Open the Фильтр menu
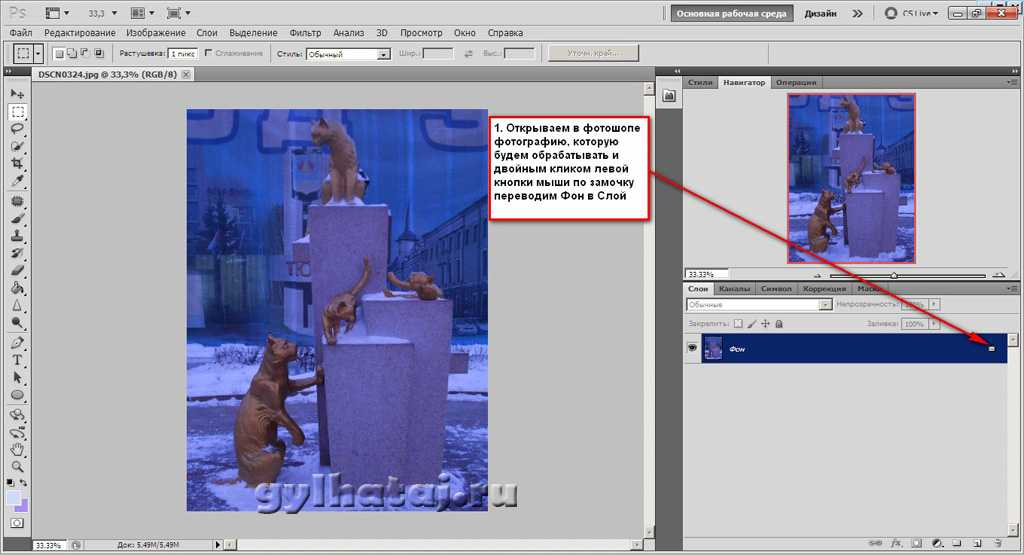 pyautogui.click(x=306, y=33)
